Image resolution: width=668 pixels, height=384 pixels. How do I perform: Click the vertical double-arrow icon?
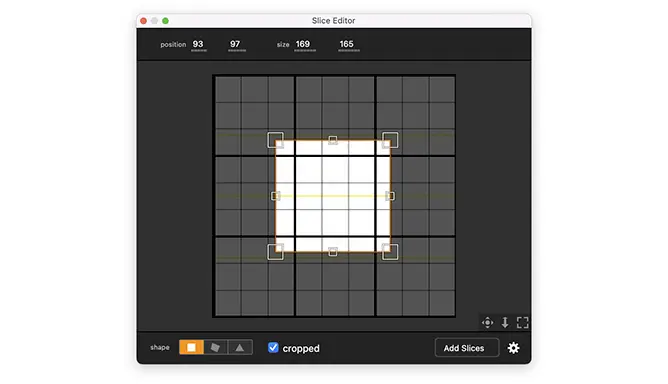point(505,322)
